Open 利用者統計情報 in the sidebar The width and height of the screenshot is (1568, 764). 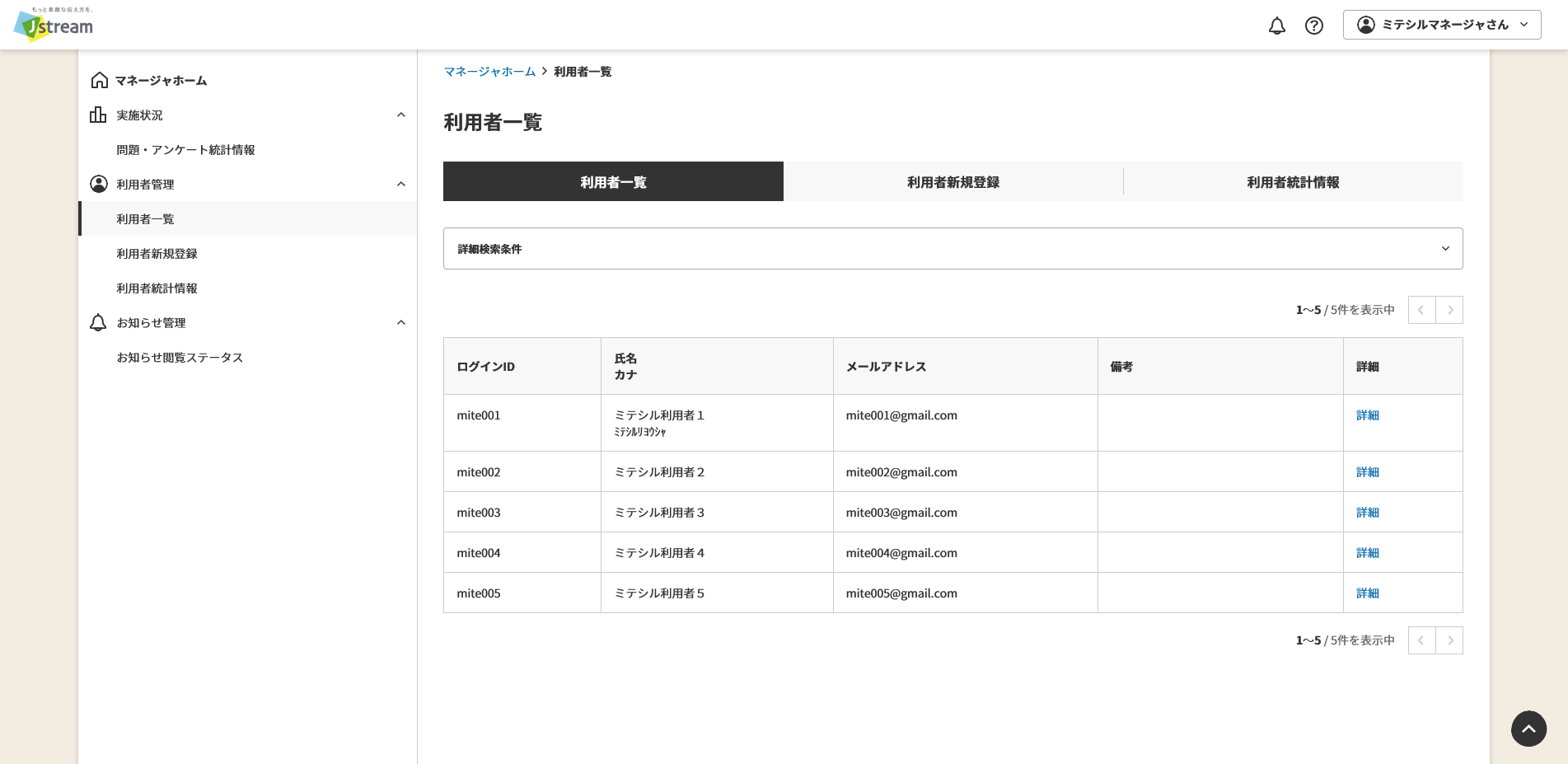pos(157,288)
